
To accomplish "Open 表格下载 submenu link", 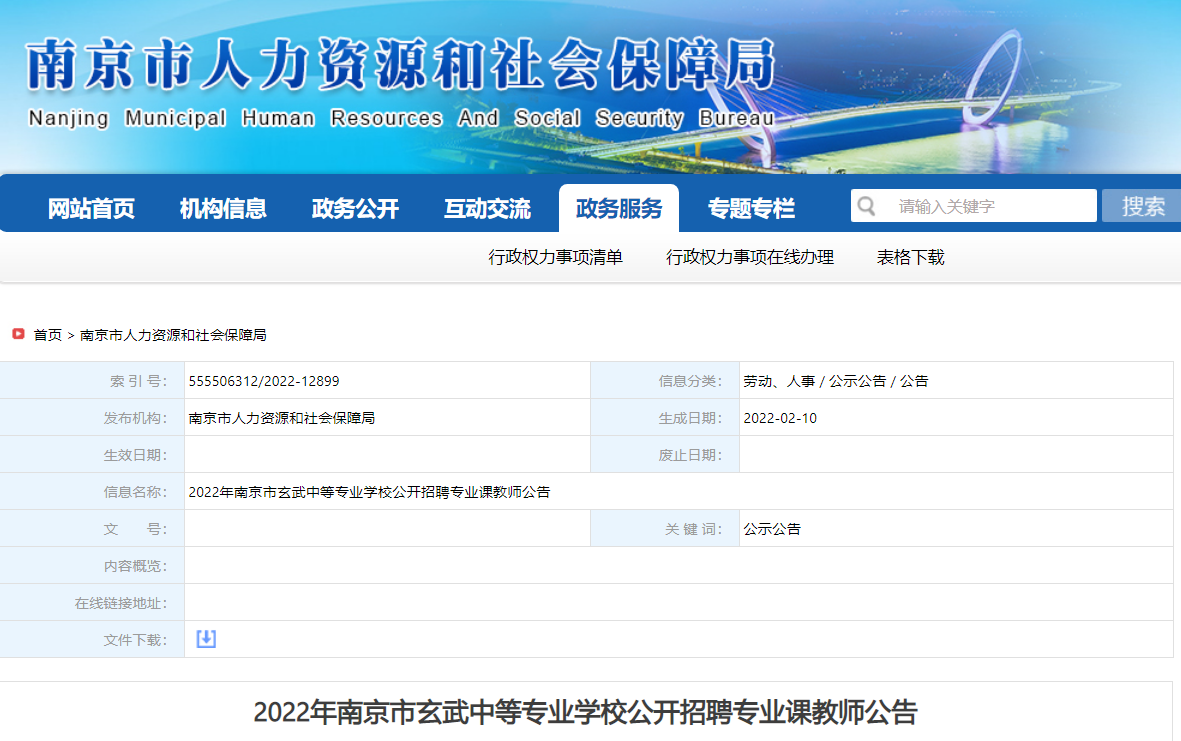I will pyautogui.click(x=910, y=258).
